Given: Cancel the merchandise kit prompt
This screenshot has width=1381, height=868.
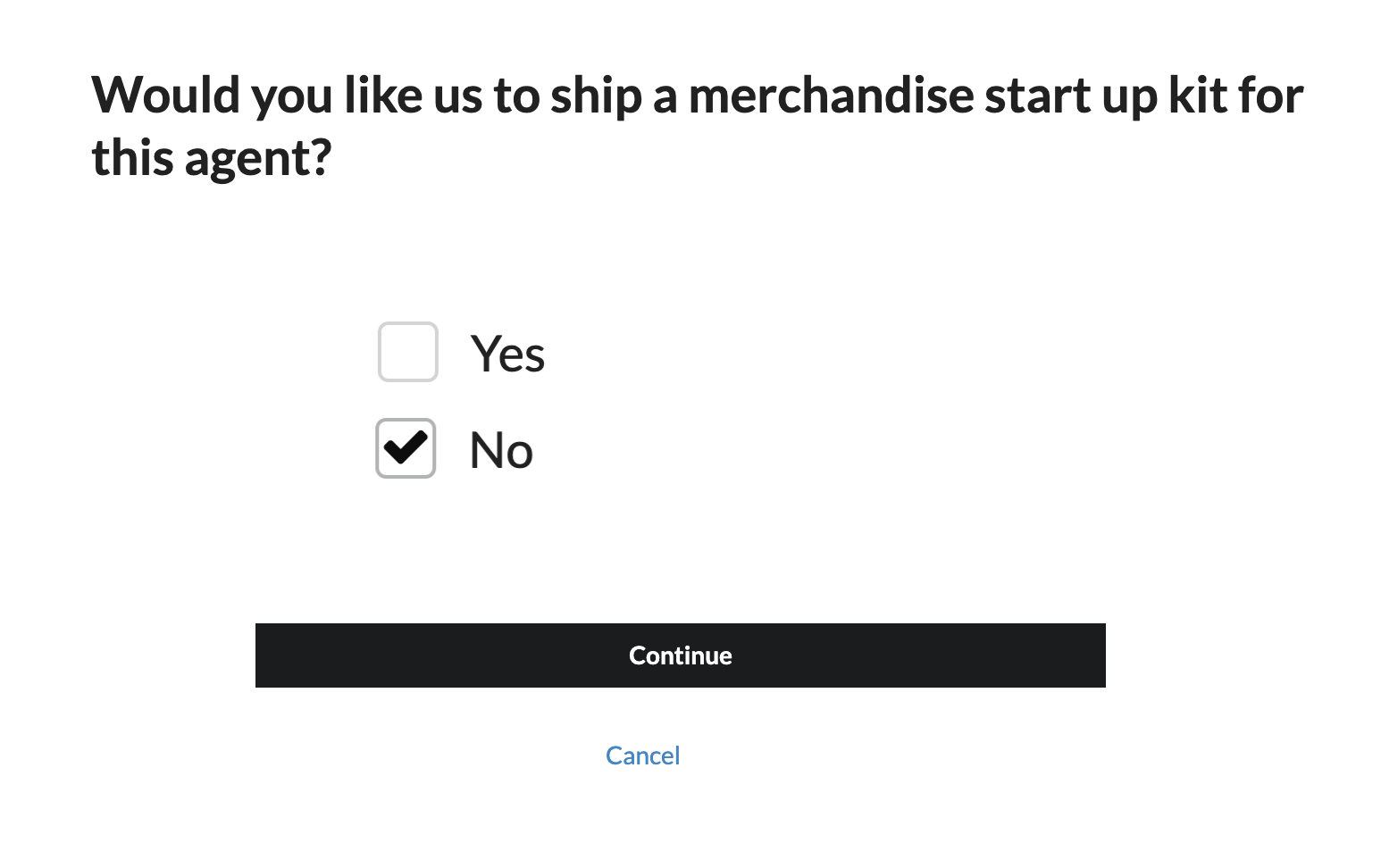Looking at the screenshot, I should (x=642, y=755).
